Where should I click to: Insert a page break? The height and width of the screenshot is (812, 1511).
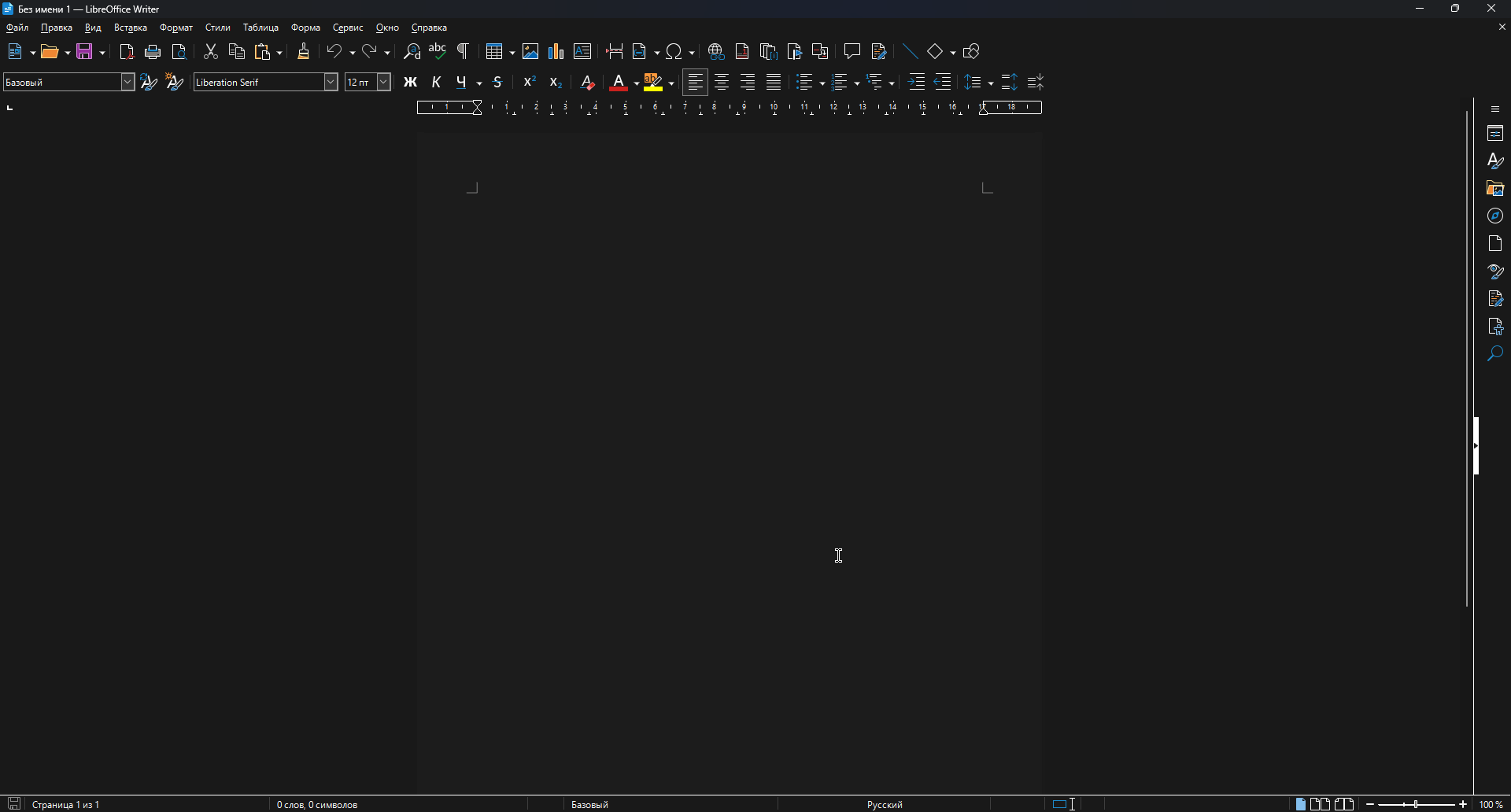615,52
